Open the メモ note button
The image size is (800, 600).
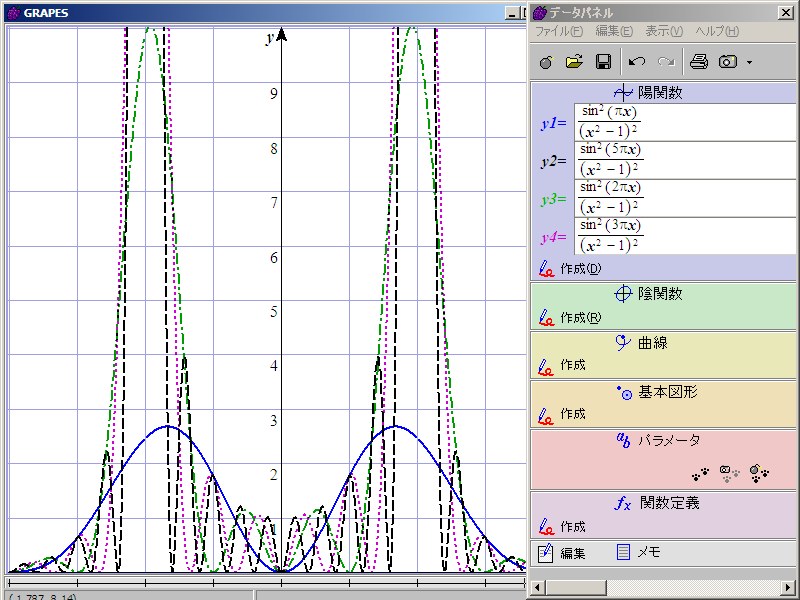pos(638,552)
